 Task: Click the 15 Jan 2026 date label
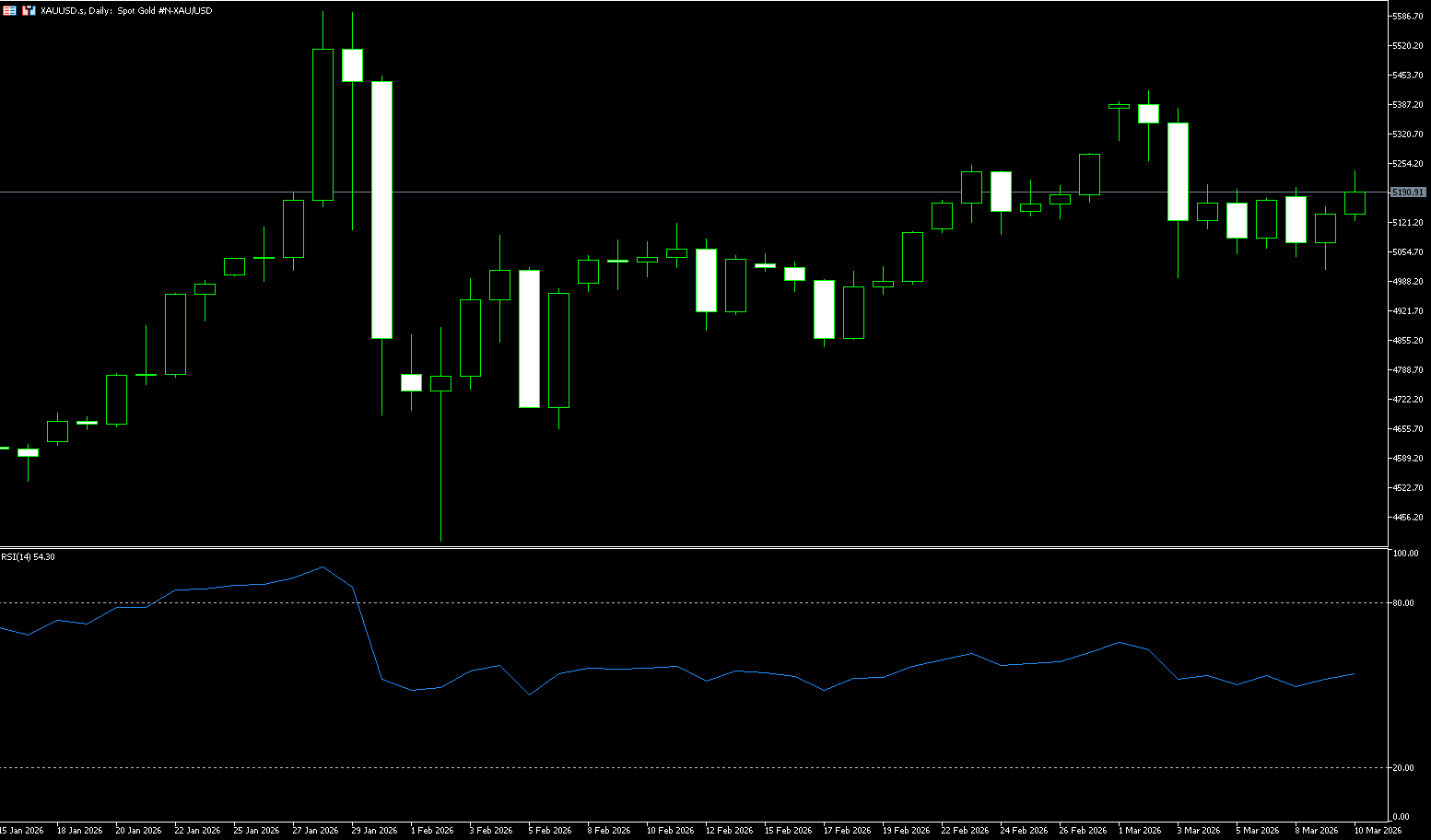(x=22, y=831)
